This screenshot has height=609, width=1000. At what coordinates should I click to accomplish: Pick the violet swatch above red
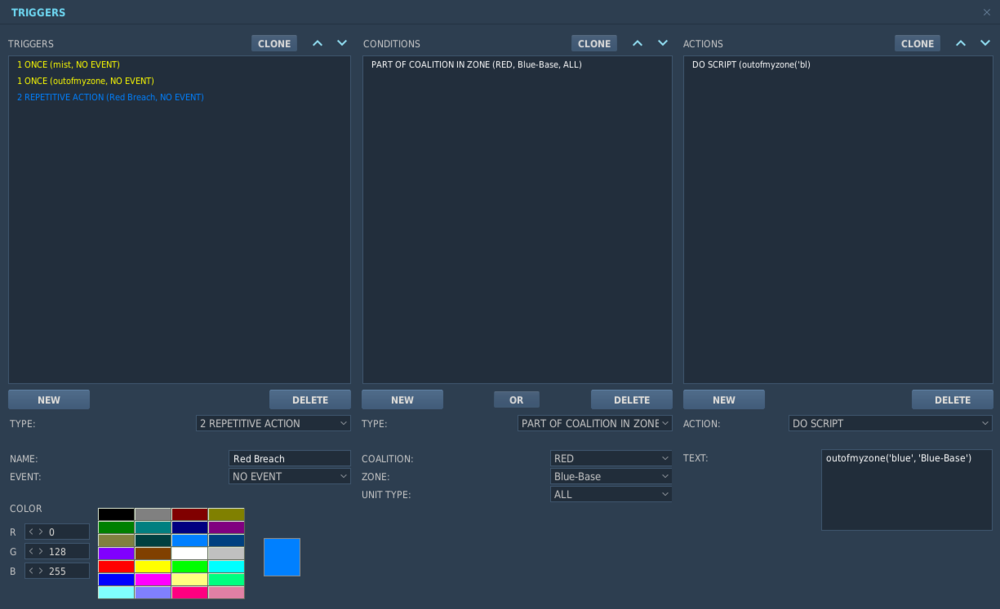coord(116,554)
